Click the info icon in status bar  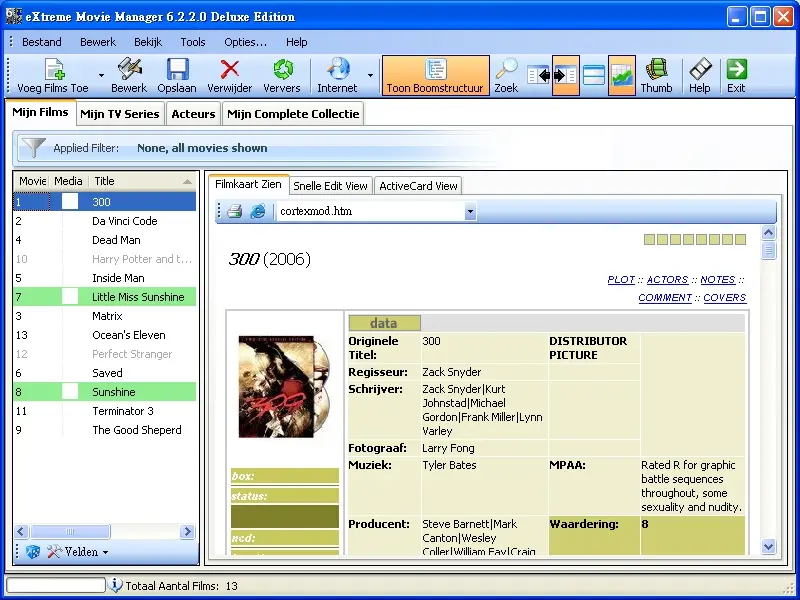click(115, 585)
